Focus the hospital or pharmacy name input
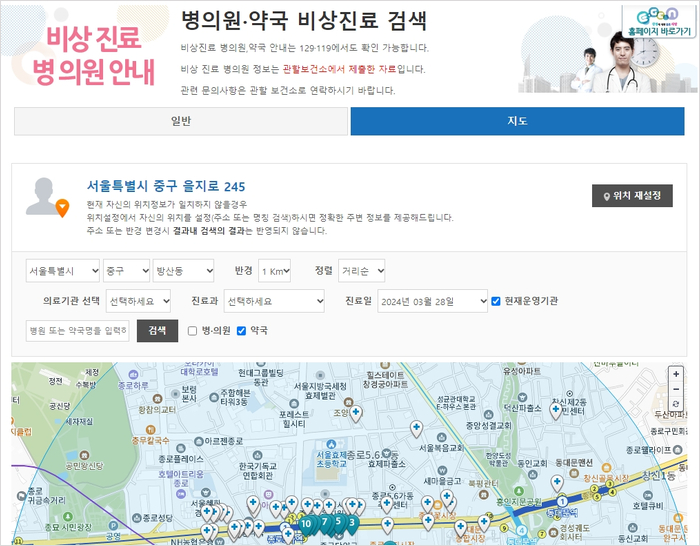The width and height of the screenshot is (700, 546). click(x=78, y=331)
